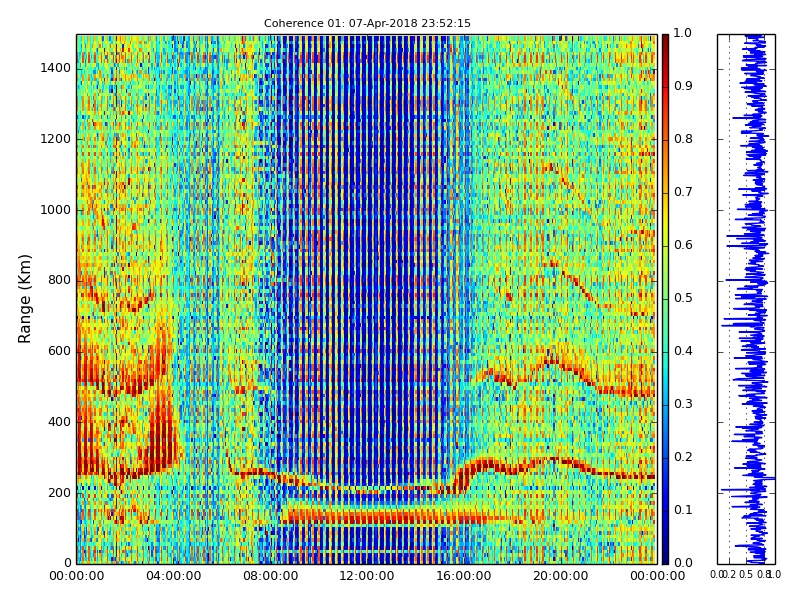The height and width of the screenshot is (600, 800).
Task: Click the y-axis tick label 400
Action: tap(60, 422)
